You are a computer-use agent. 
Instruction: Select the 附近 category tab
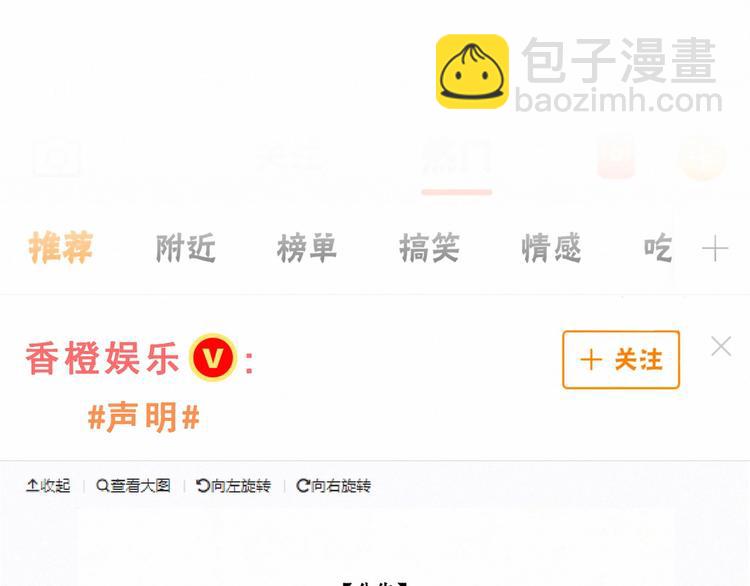(x=186, y=248)
